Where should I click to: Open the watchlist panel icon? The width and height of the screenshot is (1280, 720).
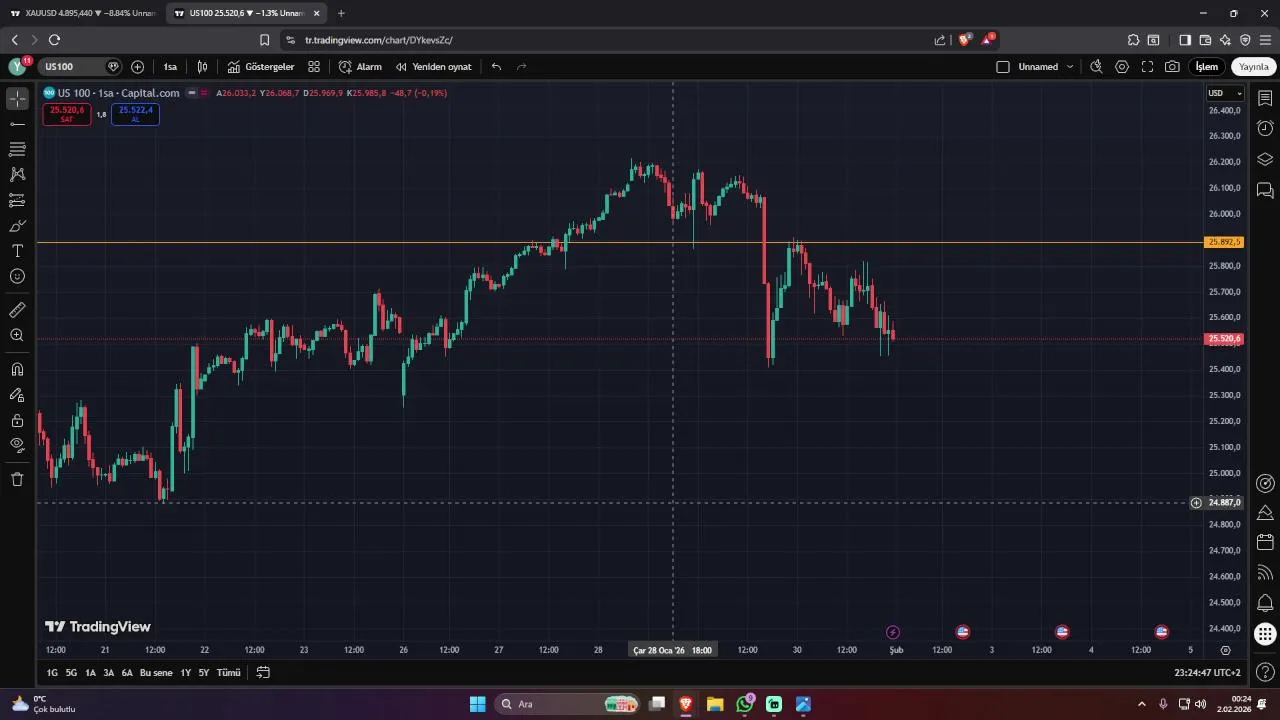(1265, 98)
